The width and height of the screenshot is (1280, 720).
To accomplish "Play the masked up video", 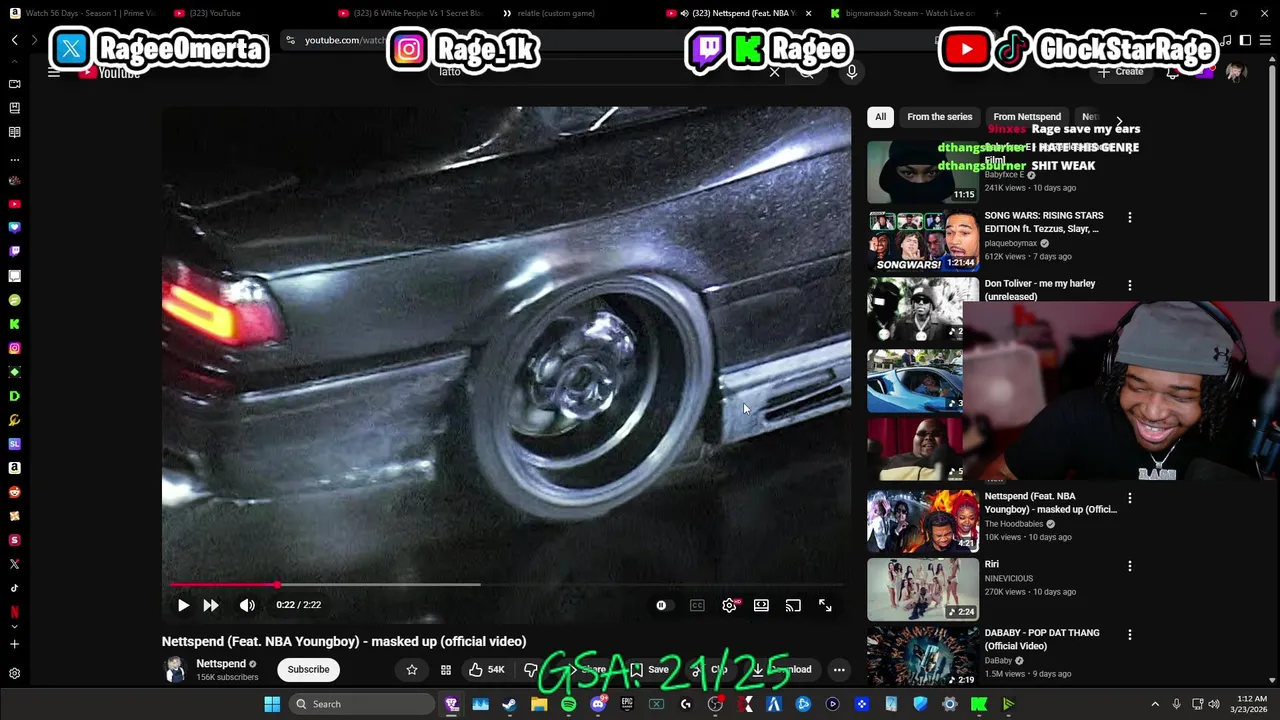I will coord(183,605).
